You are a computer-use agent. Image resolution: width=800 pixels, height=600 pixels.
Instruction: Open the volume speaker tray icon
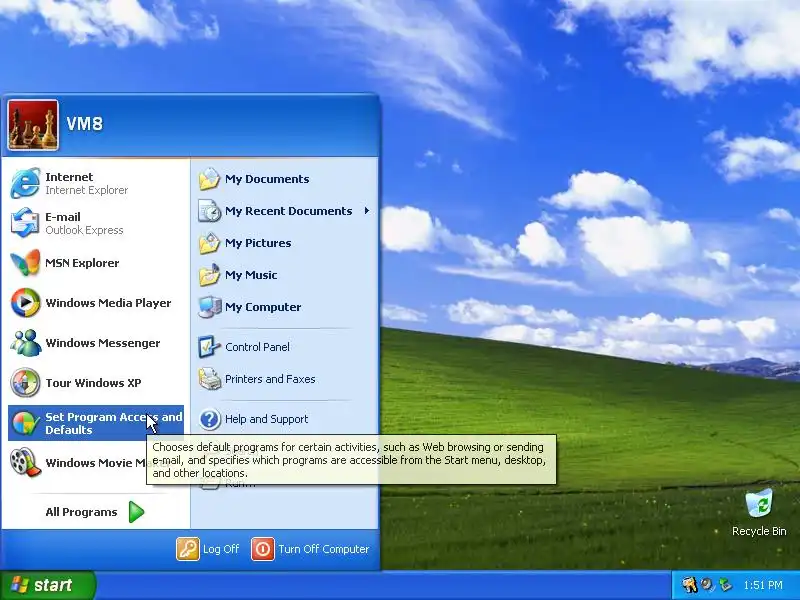click(707, 585)
